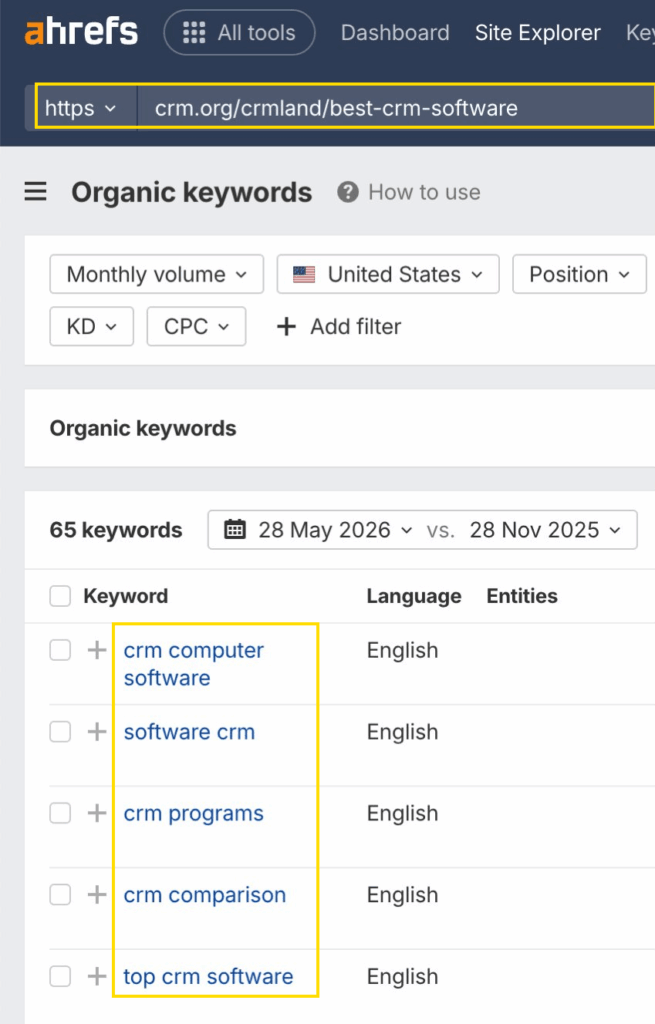
Task: Open the KD filter dropdown
Action: click(91, 326)
